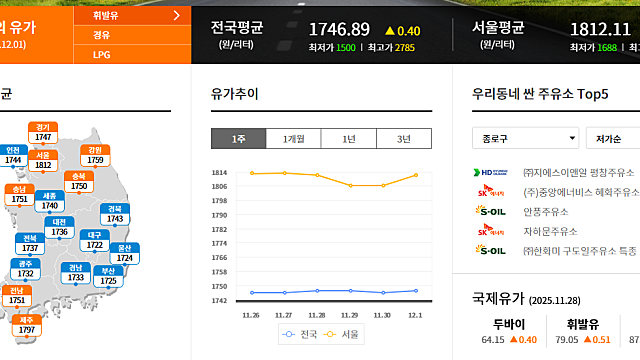640x360 pixels.
Task: Click the 충남 1751 map marker
Action: (x=19, y=195)
